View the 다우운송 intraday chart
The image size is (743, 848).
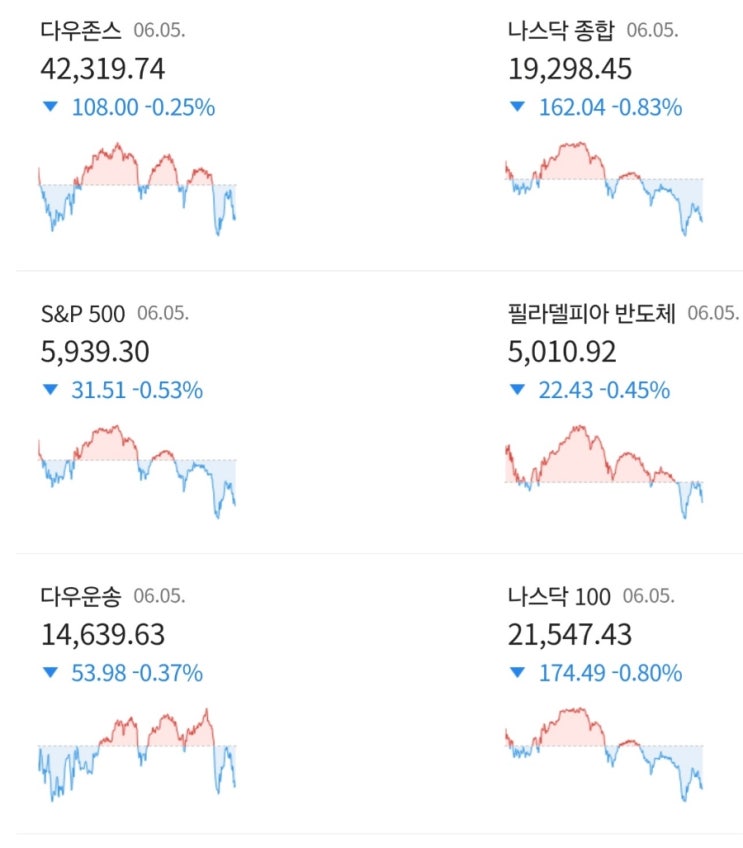click(x=137, y=753)
